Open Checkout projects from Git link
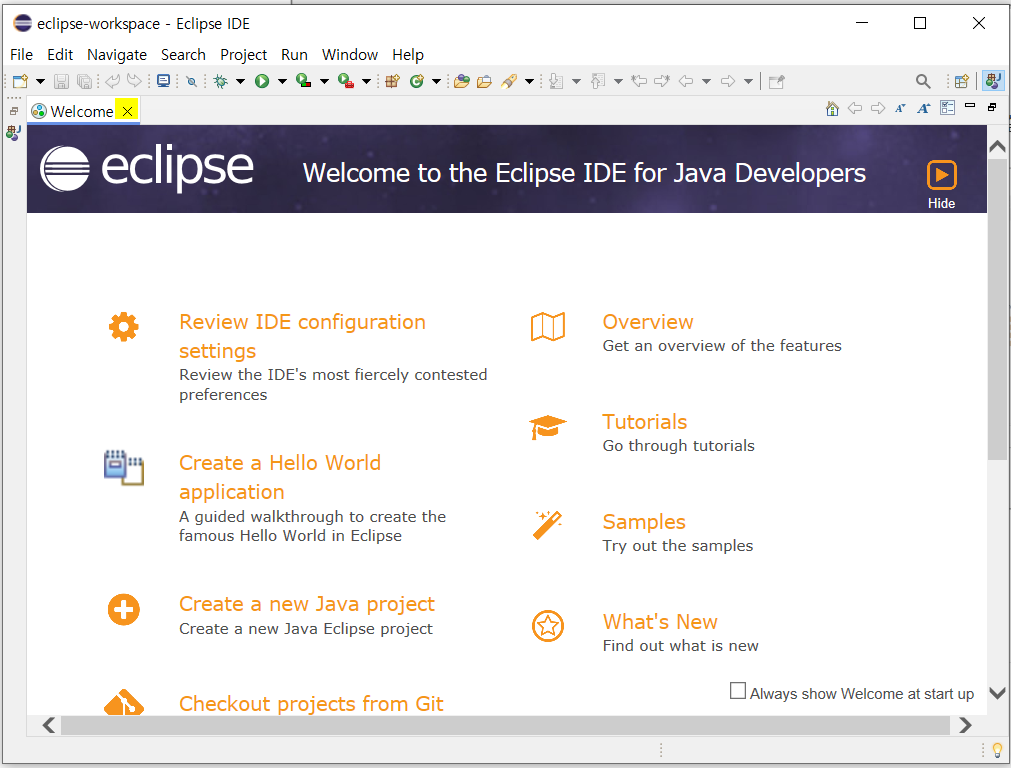 [311, 703]
